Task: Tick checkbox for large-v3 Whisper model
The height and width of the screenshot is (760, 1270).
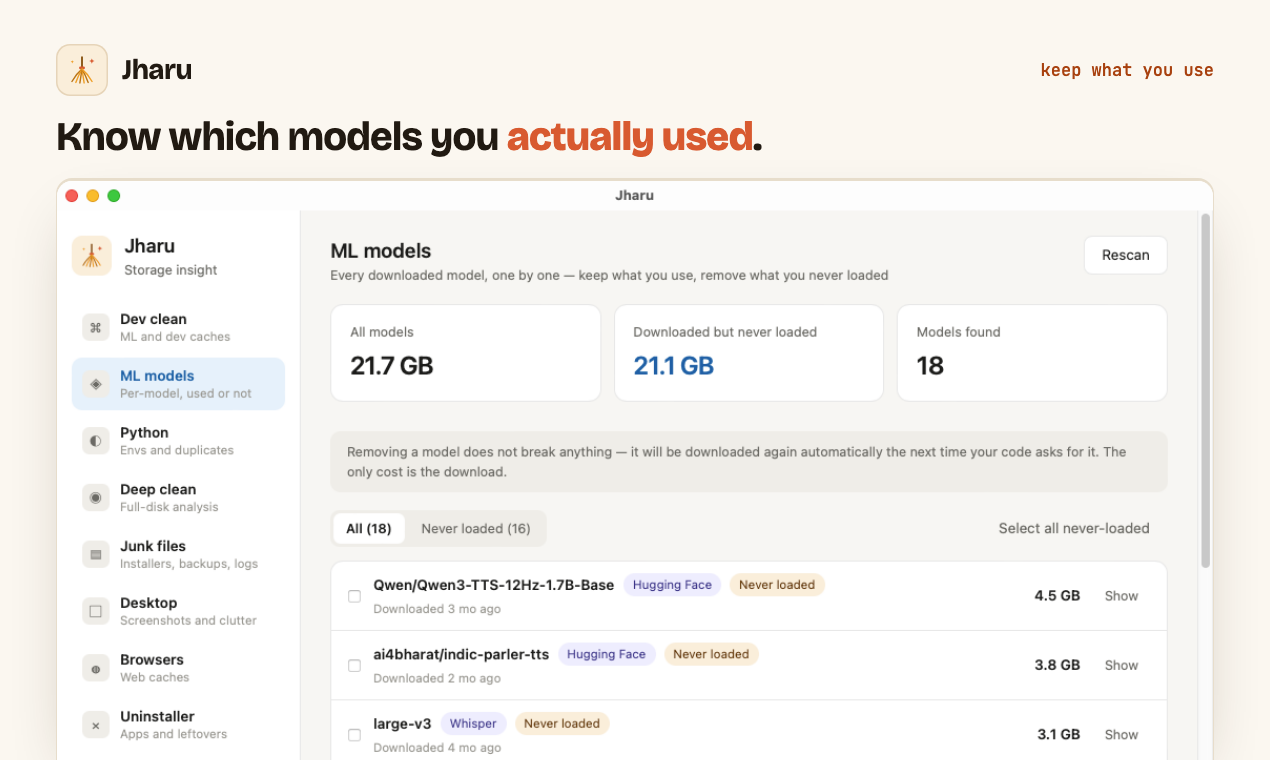Action: (354, 735)
